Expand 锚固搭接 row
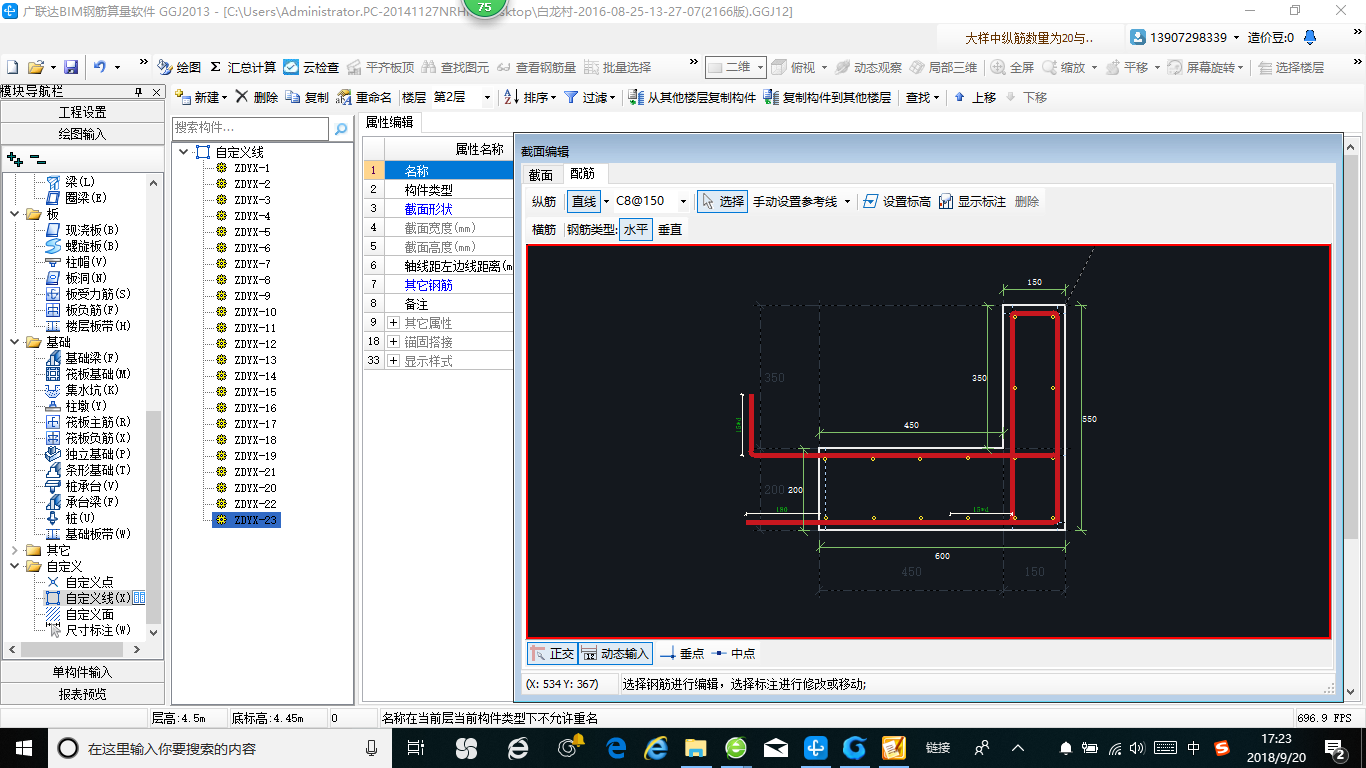This screenshot has width=1366, height=768. point(393,342)
